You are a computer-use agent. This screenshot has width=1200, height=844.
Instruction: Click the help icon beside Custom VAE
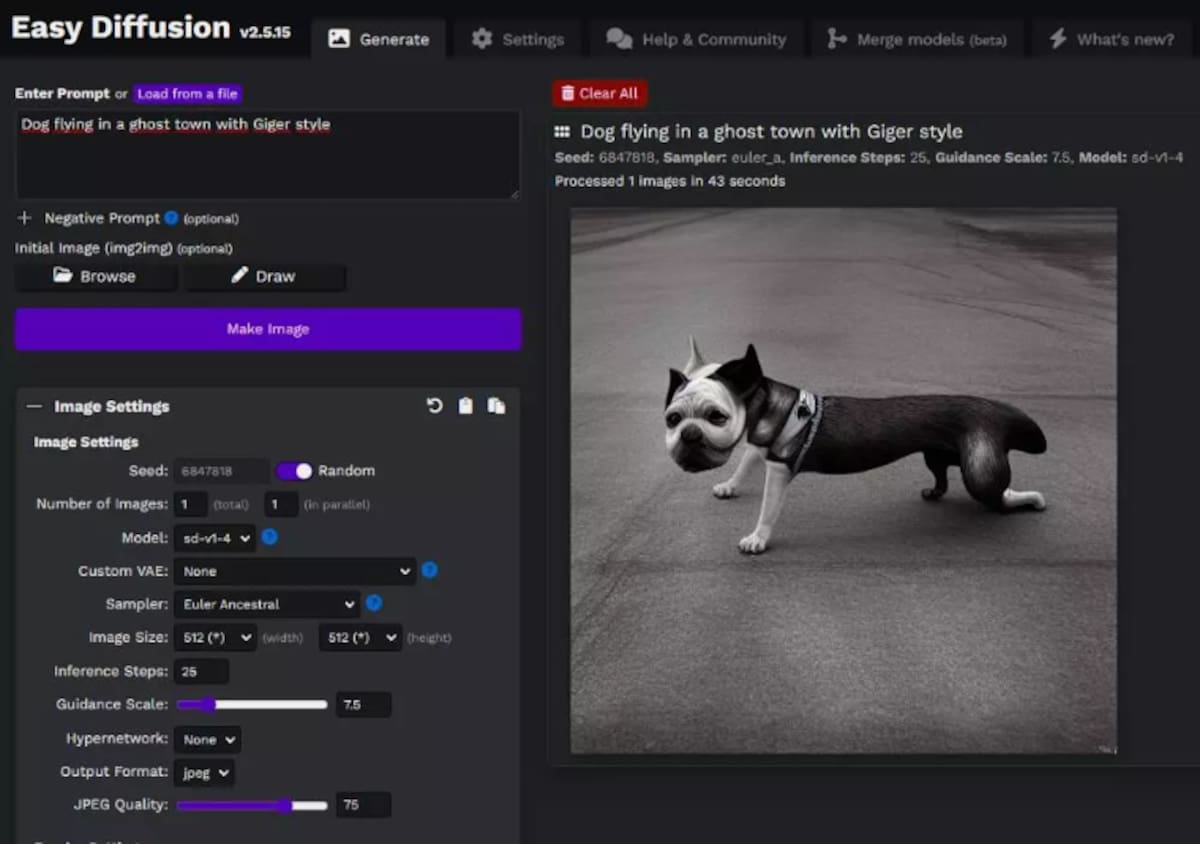tap(429, 570)
